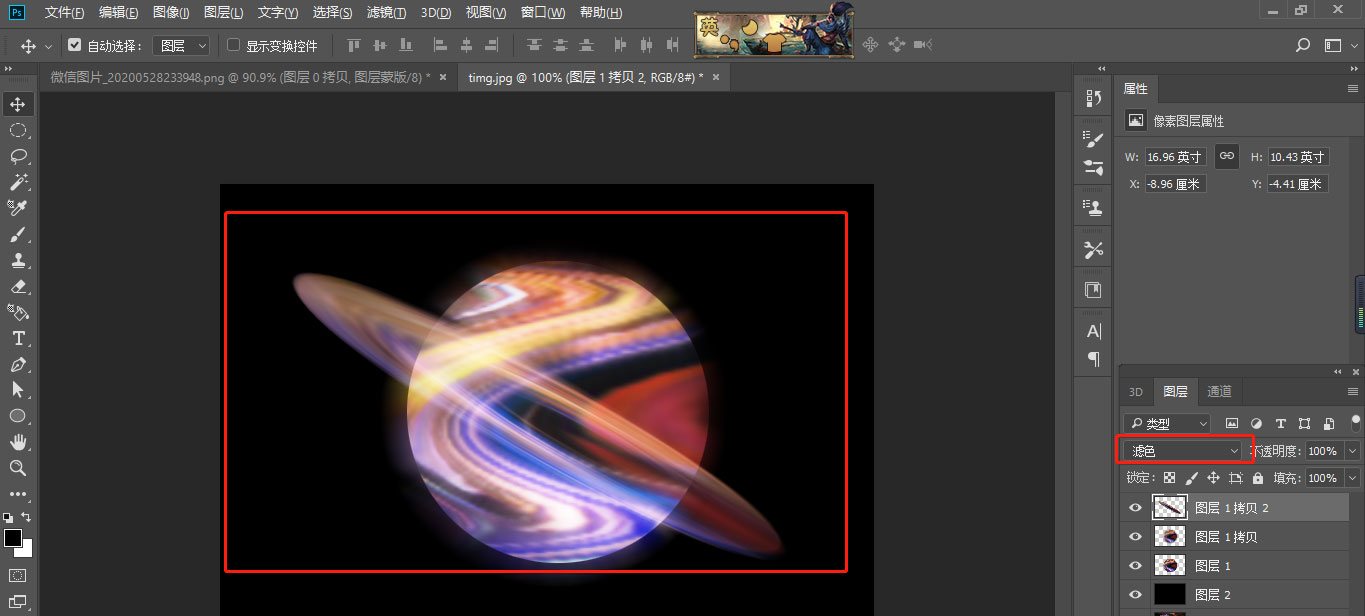This screenshot has width=1365, height=616.
Task: Select the Horizontal Type tool
Action: (x=18, y=338)
